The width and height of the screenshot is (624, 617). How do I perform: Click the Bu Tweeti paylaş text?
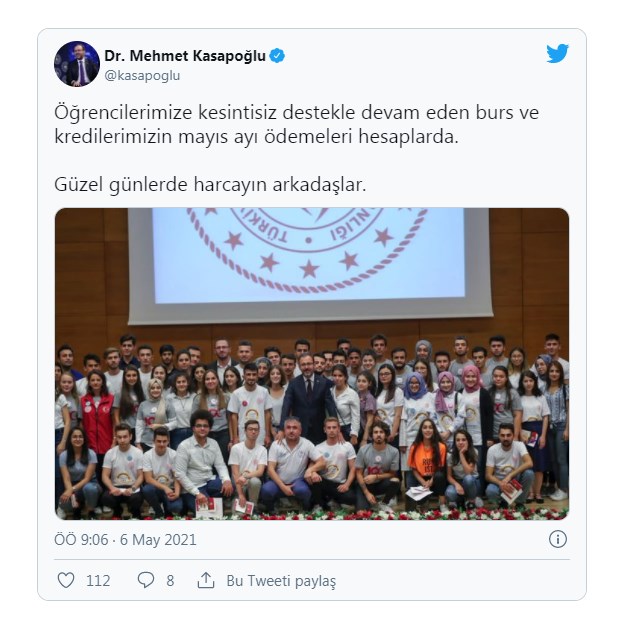281,581
